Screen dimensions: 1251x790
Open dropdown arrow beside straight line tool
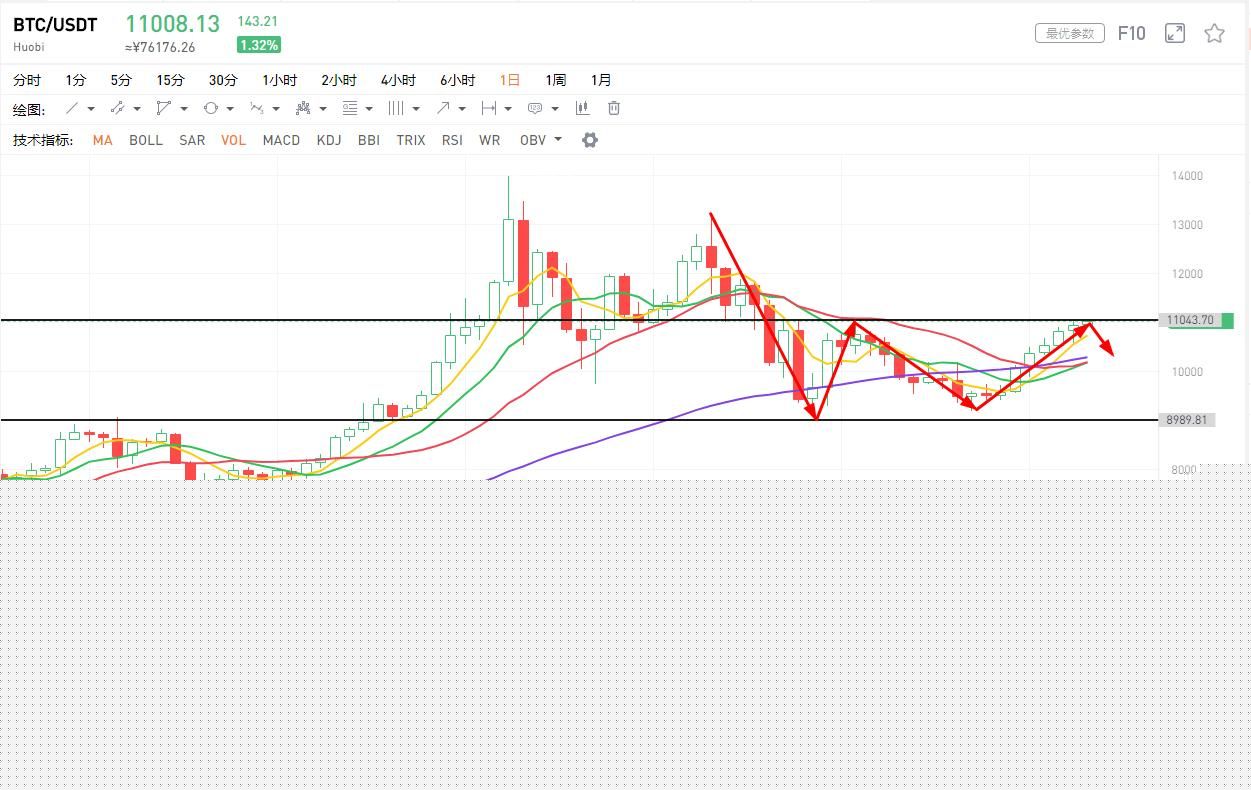[91, 109]
